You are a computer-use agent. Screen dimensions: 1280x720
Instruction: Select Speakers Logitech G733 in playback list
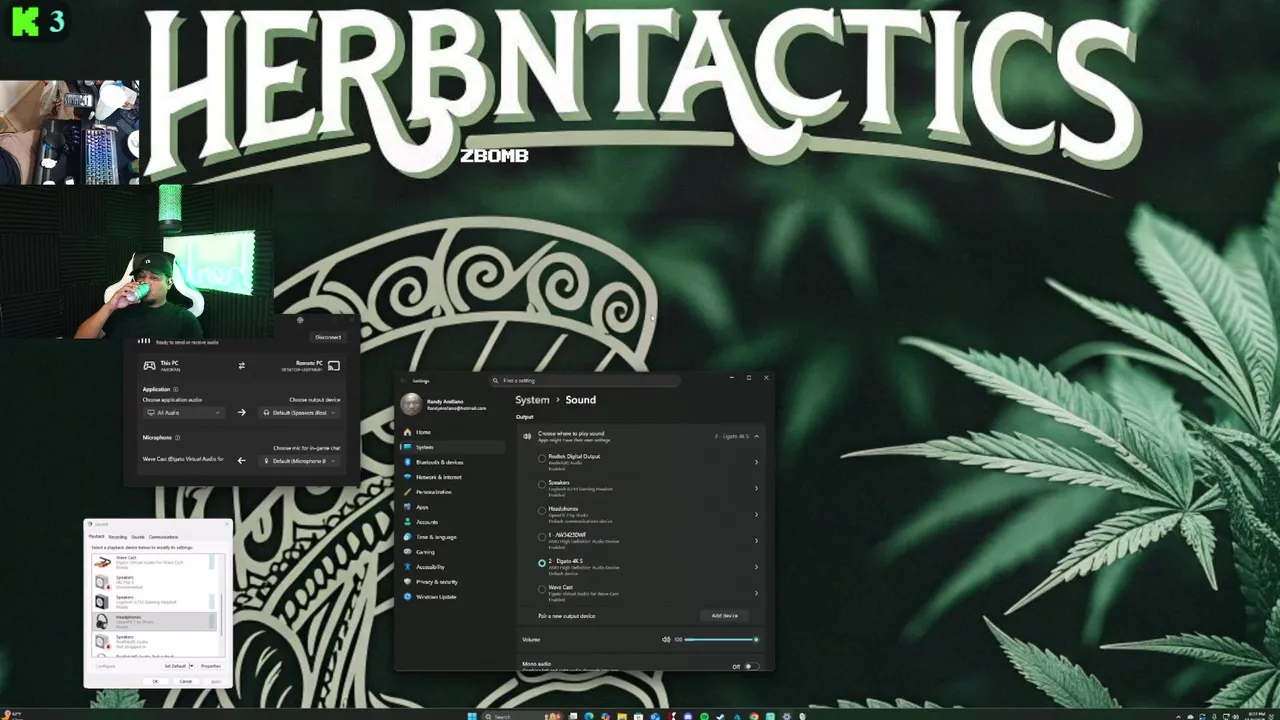154,602
